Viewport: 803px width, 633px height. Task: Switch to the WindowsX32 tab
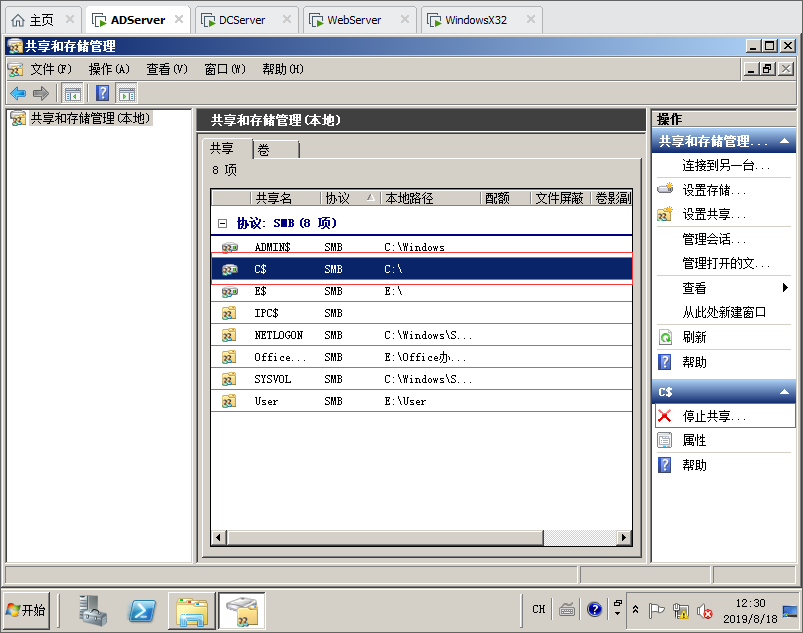(x=481, y=20)
